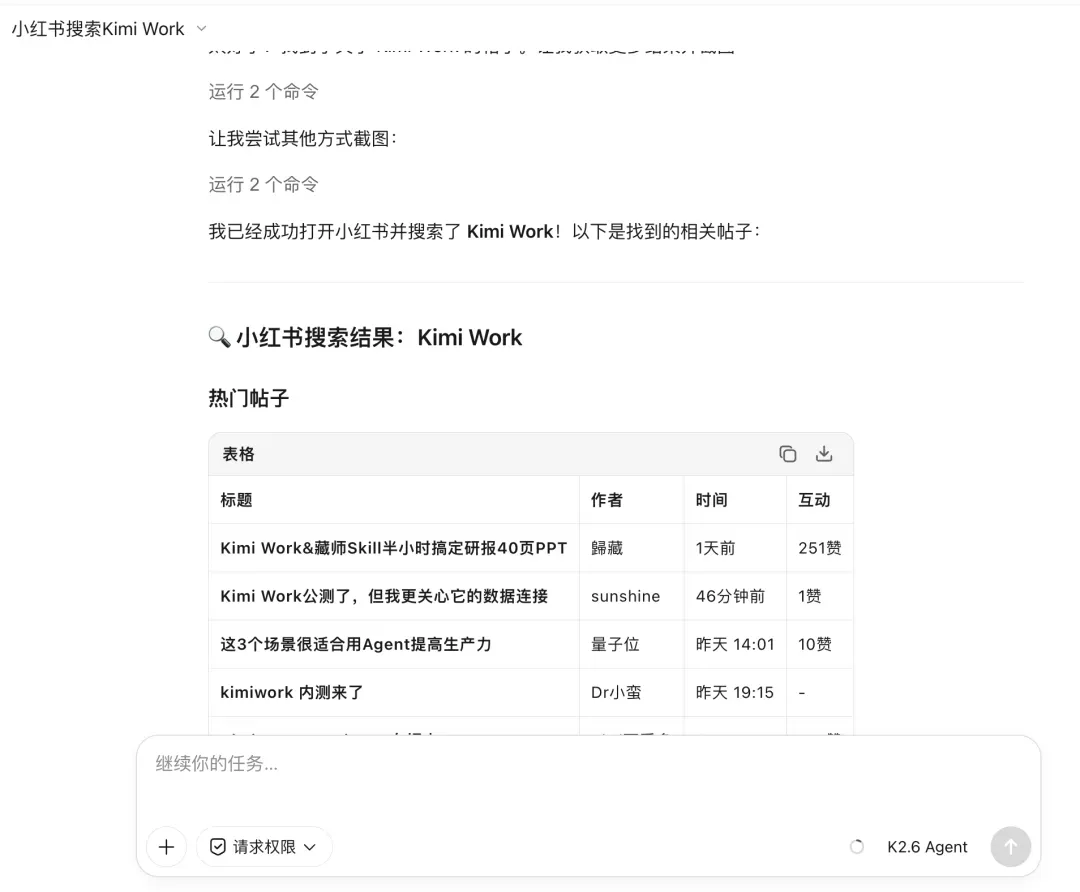Screen dimensions: 1080x892
Task: Click time cell 昨天 14:01
Action: (735, 645)
